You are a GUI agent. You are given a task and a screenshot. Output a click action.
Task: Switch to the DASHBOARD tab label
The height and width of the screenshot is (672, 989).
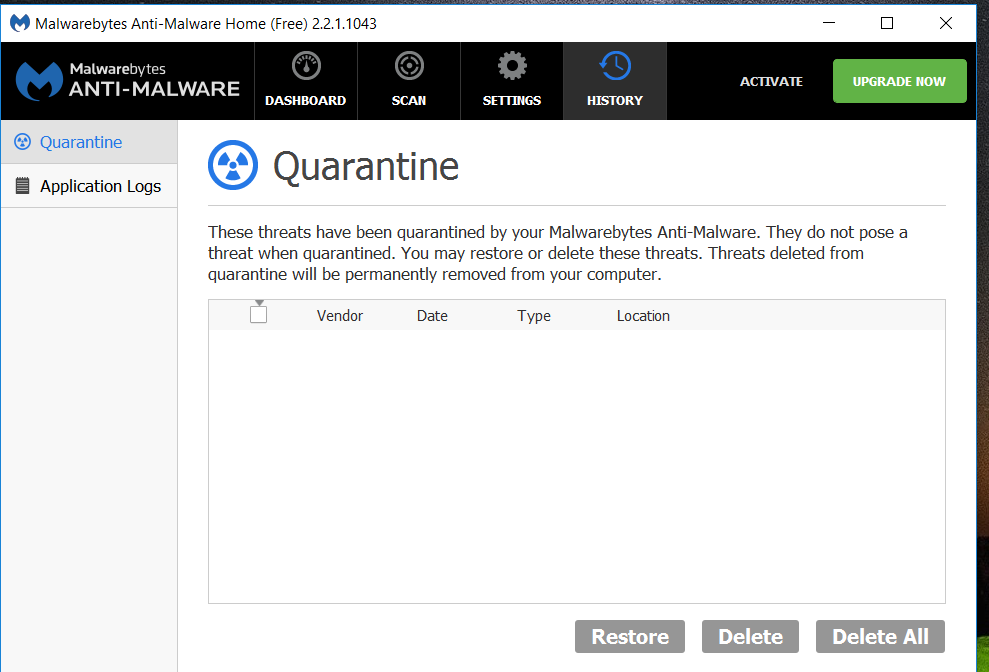(x=305, y=100)
